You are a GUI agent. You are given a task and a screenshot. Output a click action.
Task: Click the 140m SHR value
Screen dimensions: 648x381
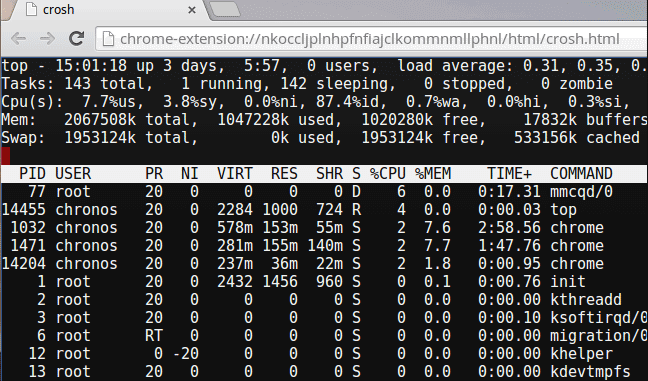325,246
